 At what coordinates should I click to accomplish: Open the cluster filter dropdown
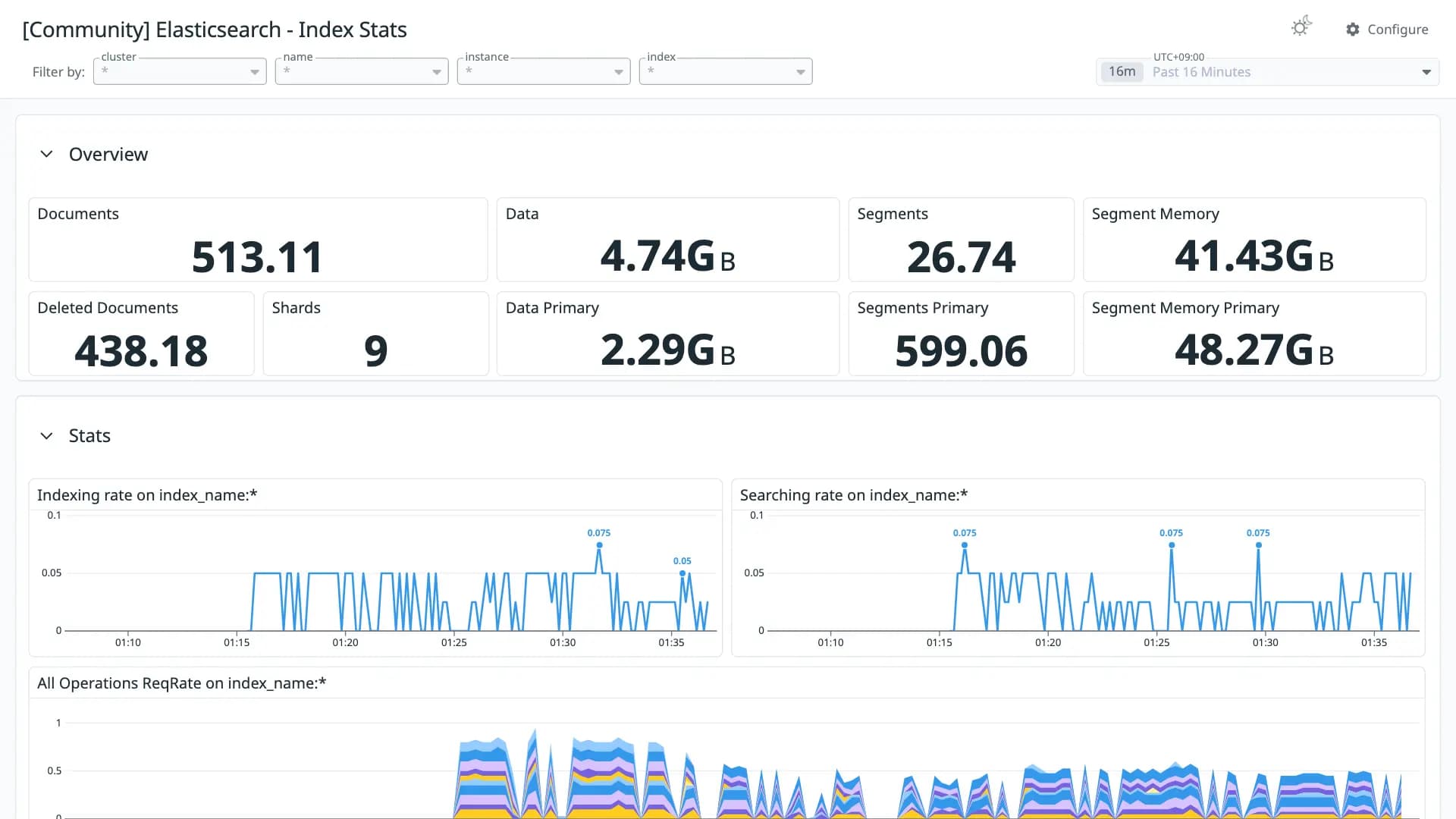[x=180, y=71]
